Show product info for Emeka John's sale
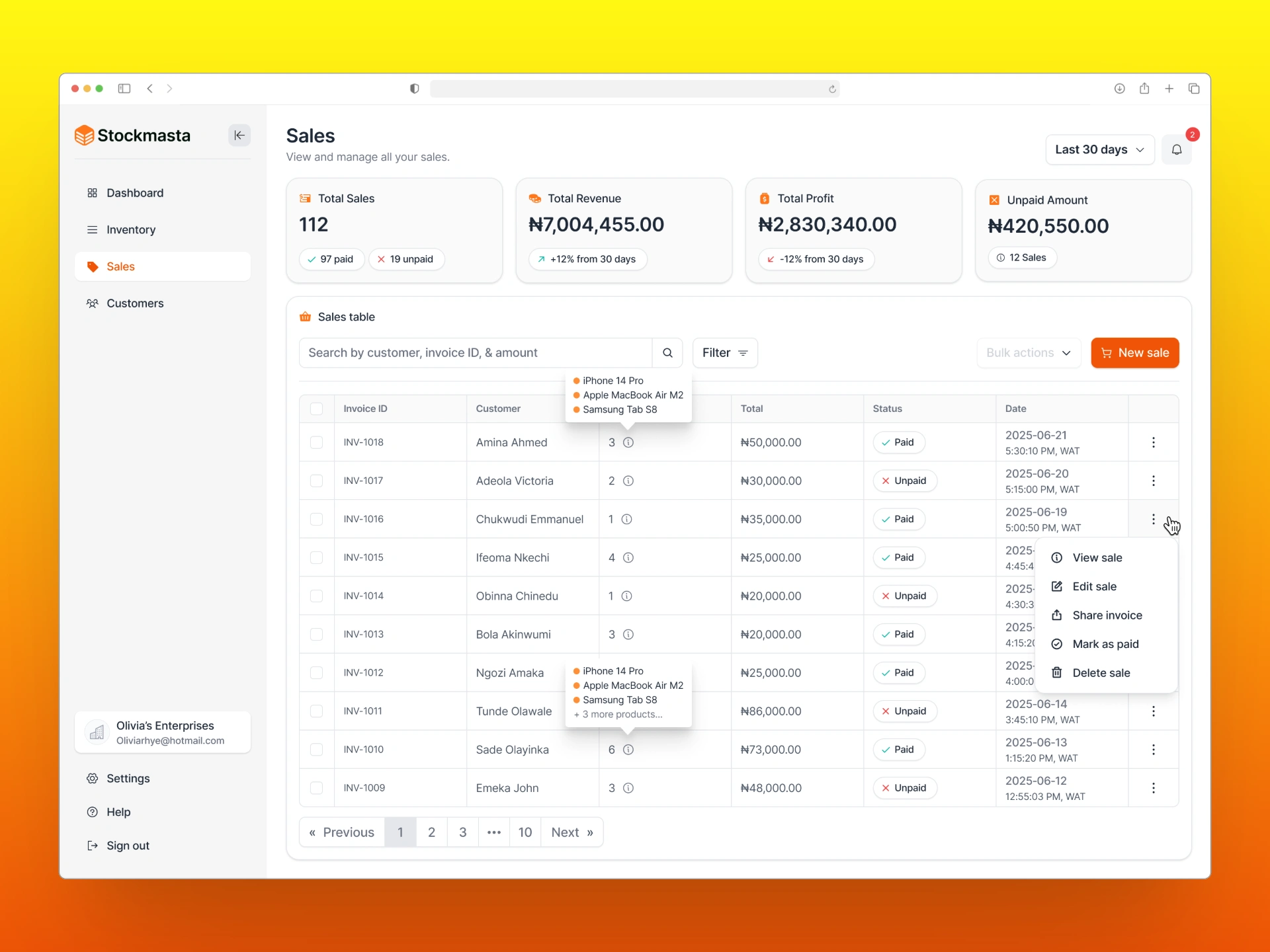 pyautogui.click(x=628, y=788)
